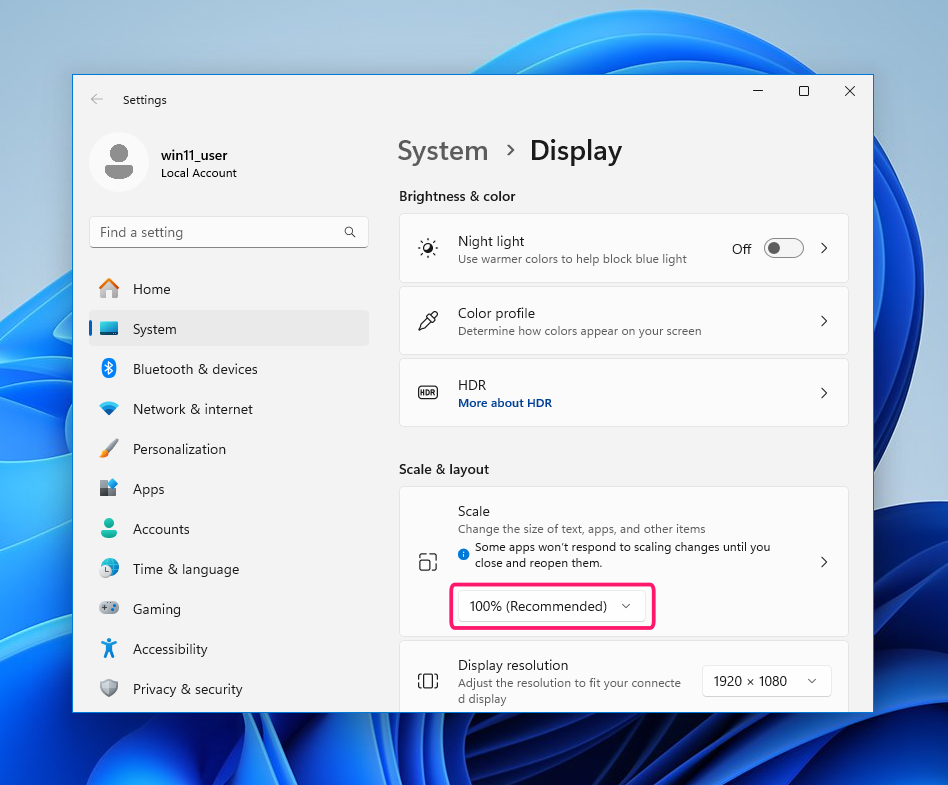Viewport: 948px width, 785px height.
Task: Toggle the Night light switch
Action: pyautogui.click(x=784, y=248)
